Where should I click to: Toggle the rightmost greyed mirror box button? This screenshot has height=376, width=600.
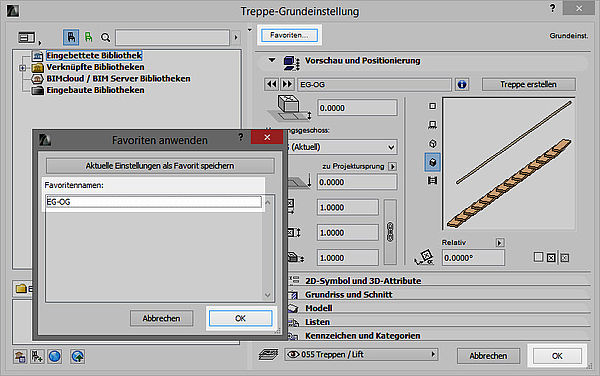[565, 258]
